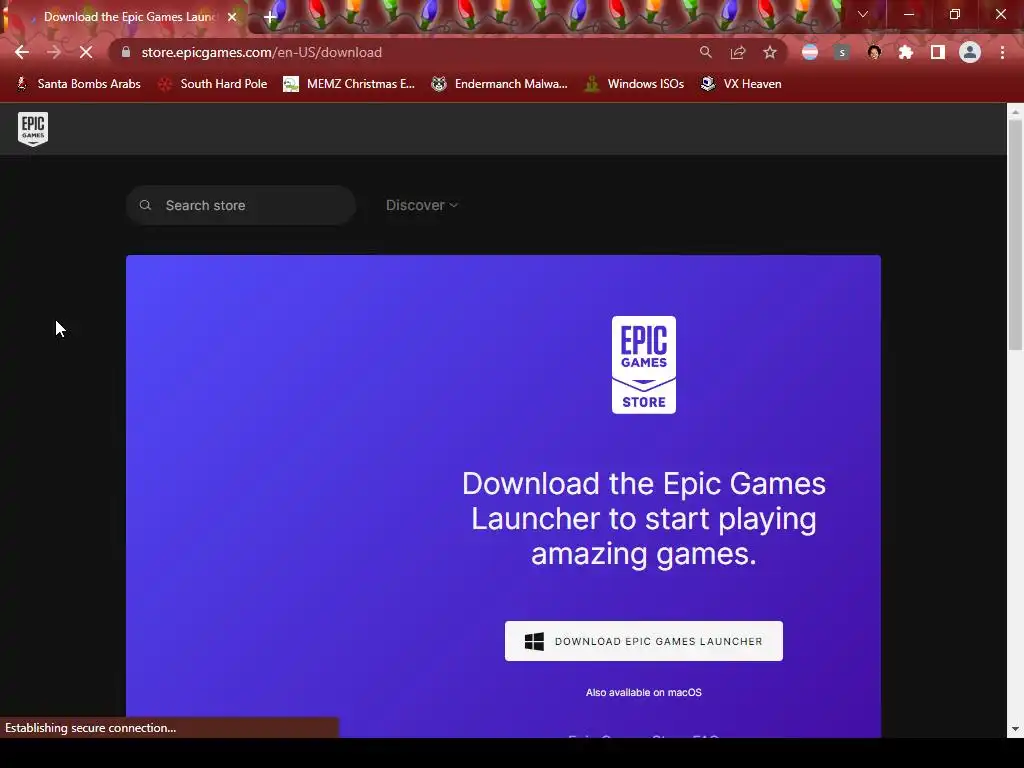Open the Endermanch Malware bookmark

tap(500, 84)
